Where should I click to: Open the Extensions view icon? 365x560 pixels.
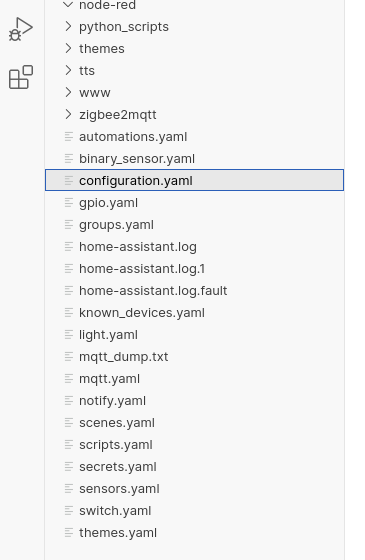pos(21,77)
